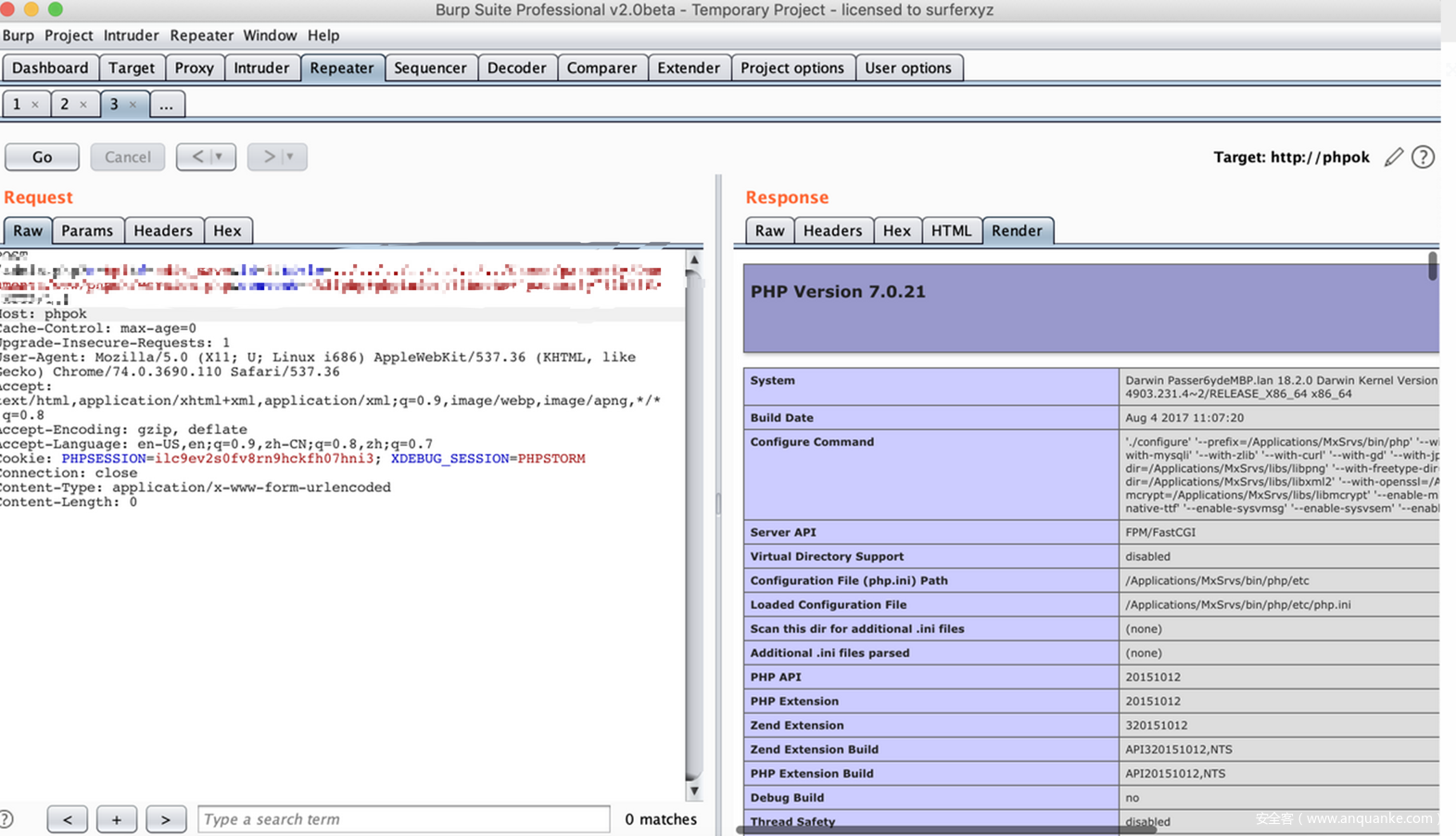Image resolution: width=1456 pixels, height=836 pixels.
Task: Show the request Headers view
Action: (163, 231)
